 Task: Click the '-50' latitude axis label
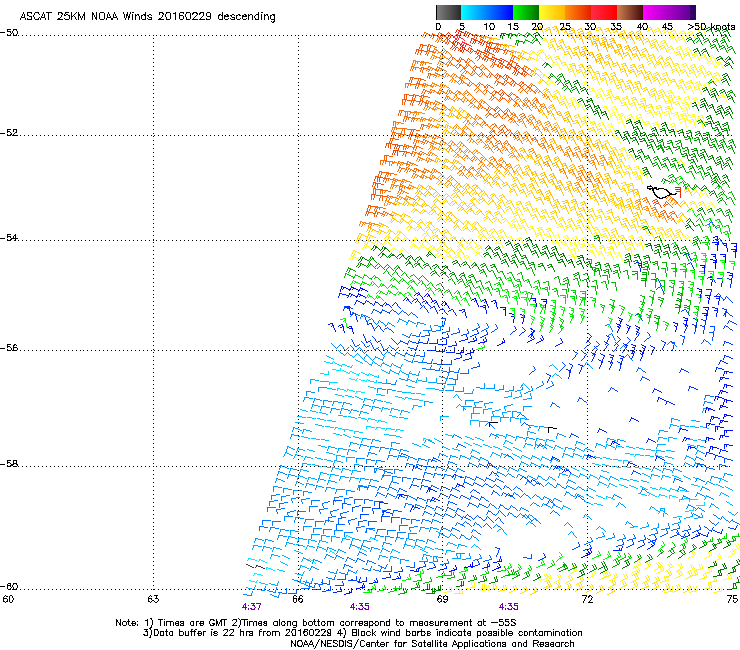tap(9, 33)
